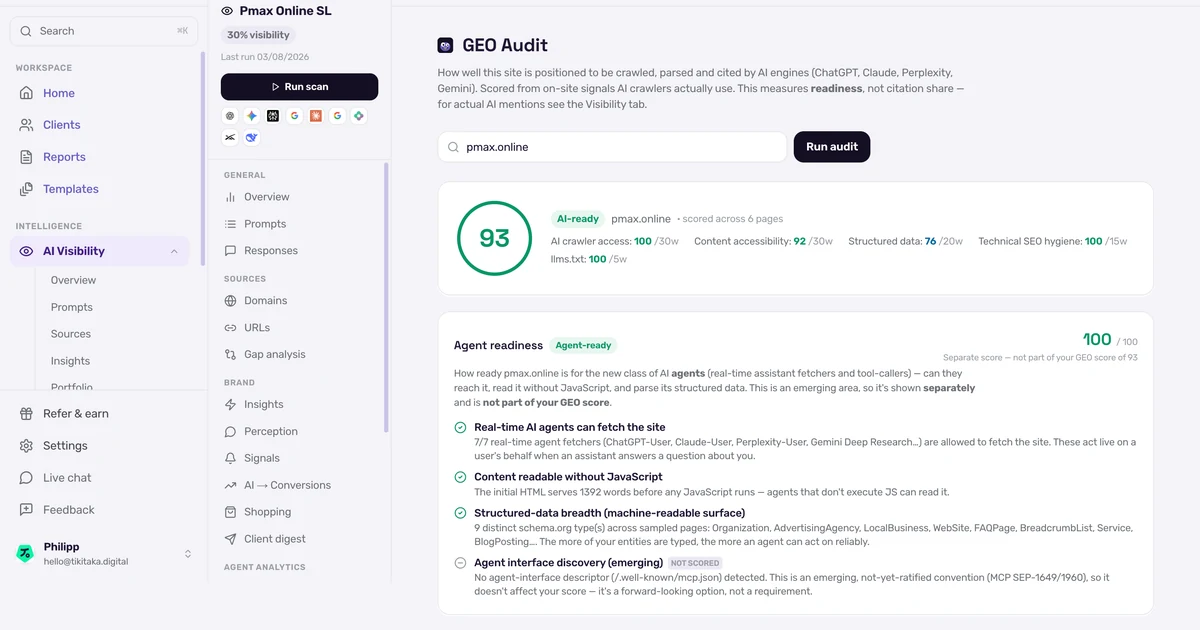Click the GEO Audit heading icon

[446, 45]
